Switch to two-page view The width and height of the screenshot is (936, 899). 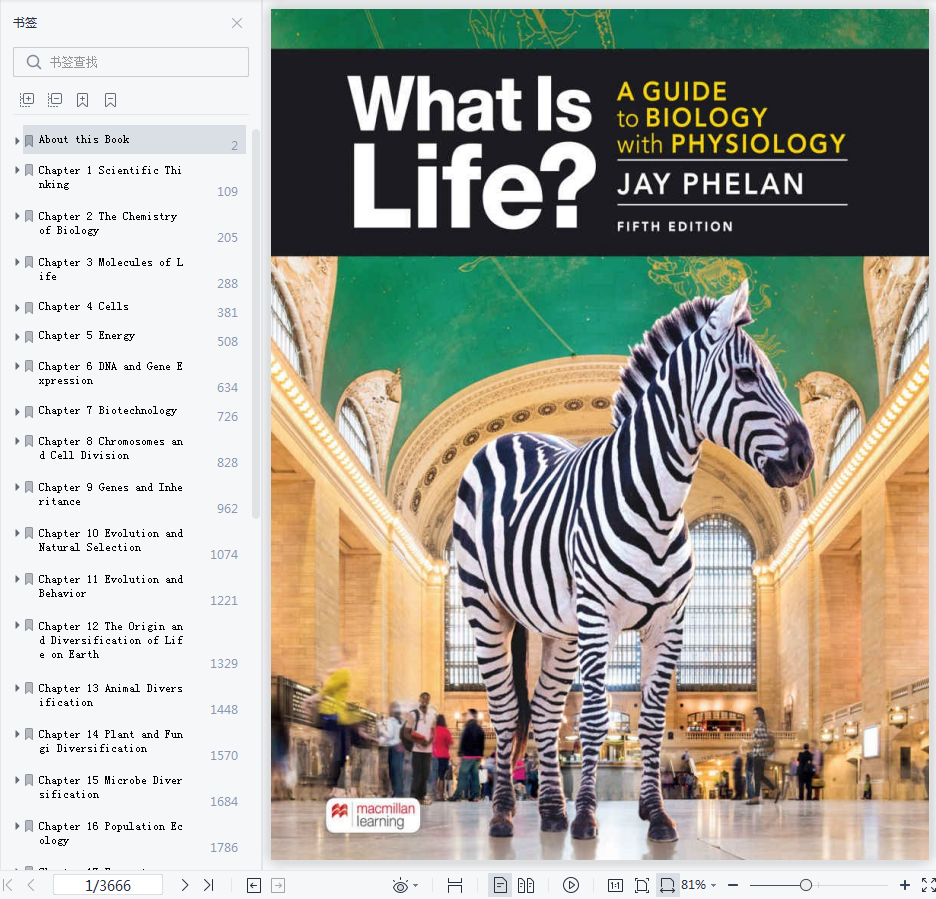[x=526, y=885]
